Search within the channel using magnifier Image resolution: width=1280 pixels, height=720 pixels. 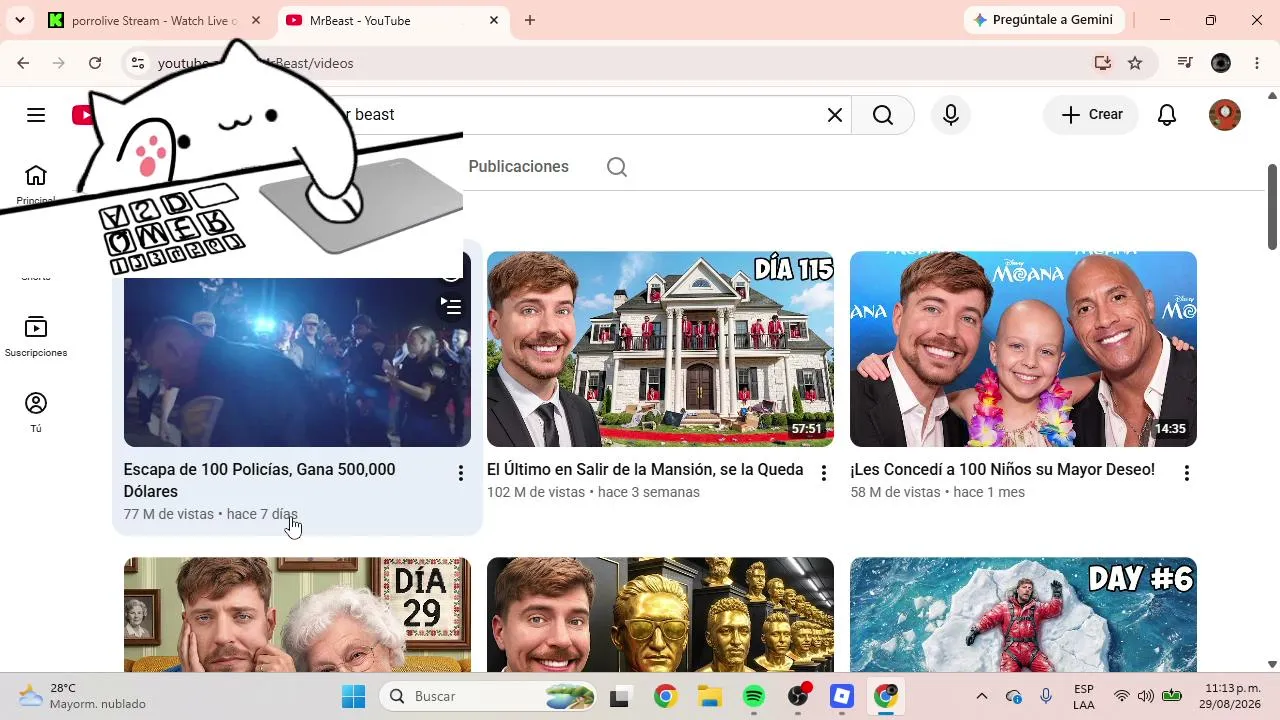point(617,167)
